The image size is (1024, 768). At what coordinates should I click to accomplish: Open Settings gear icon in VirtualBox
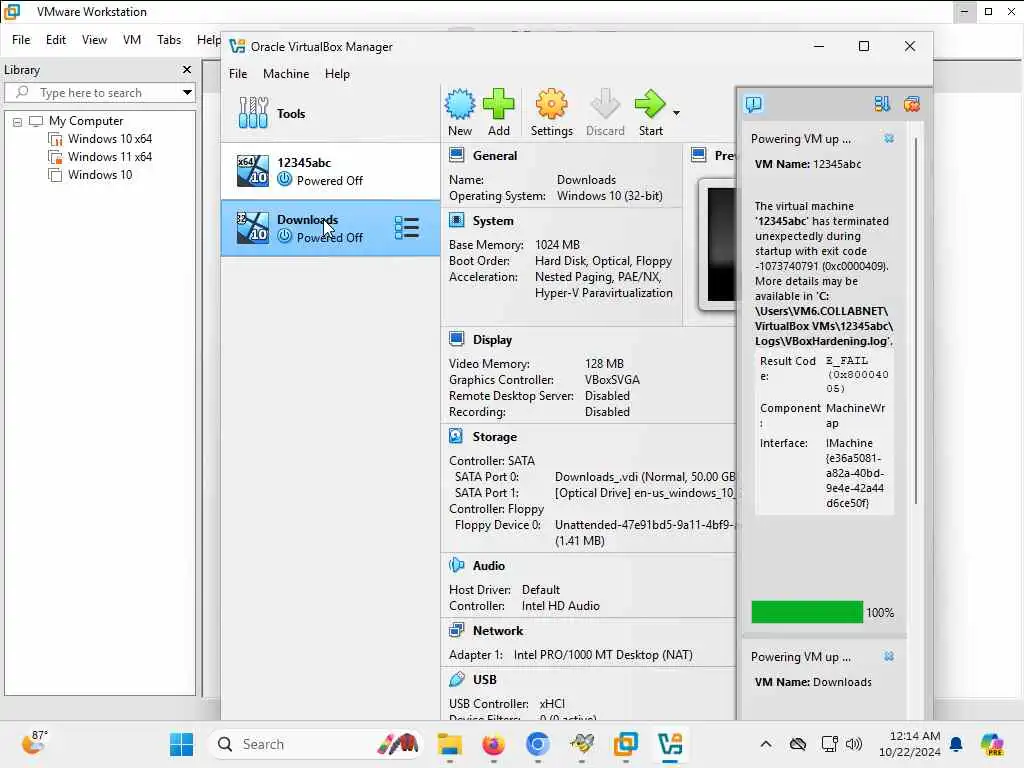tap(551, 112)
